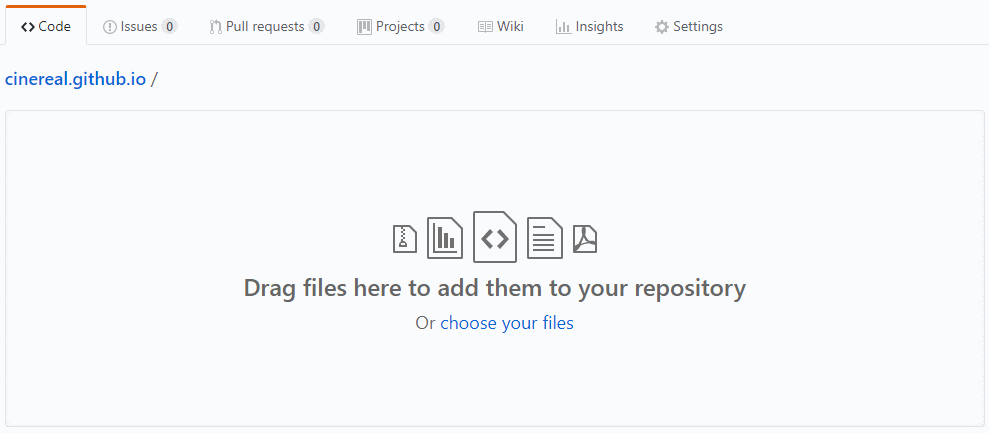Follow the cinereal.github.io breadcrumb link
Image resolution: width=989 pixels, height=433 pixels.
[76, 80]
